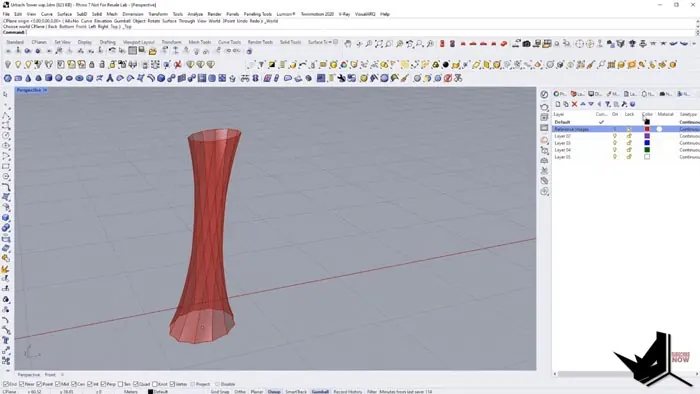Click the Pan hand icon
Viewport: 700px width, 394px height.
coord(348,43)
